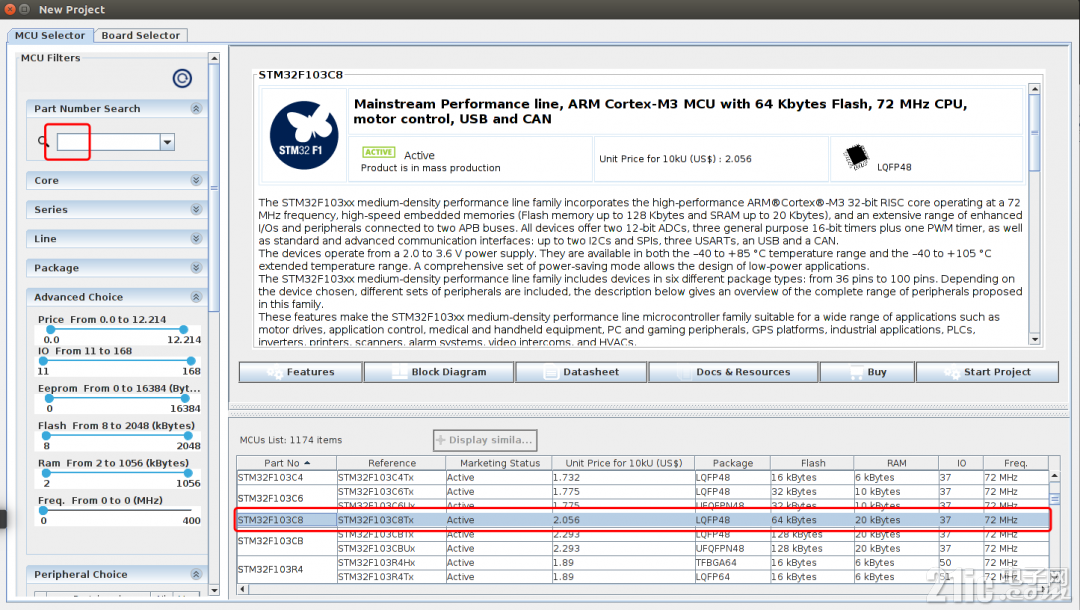The image size is (1080, 610).
Task: Click the MCU Filters panel scroll-up arrow
Action: click(214, 59)
